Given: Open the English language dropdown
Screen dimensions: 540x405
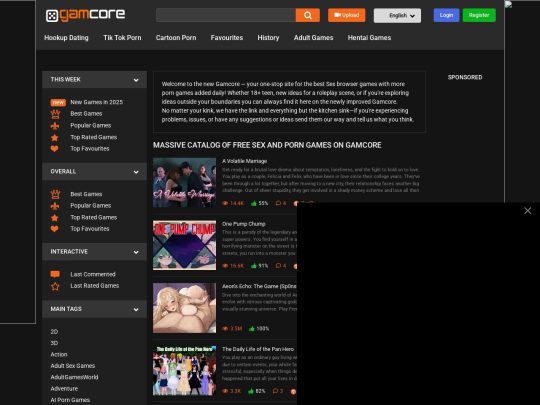Looking at the screenshot, I should (x=397, y=15).
